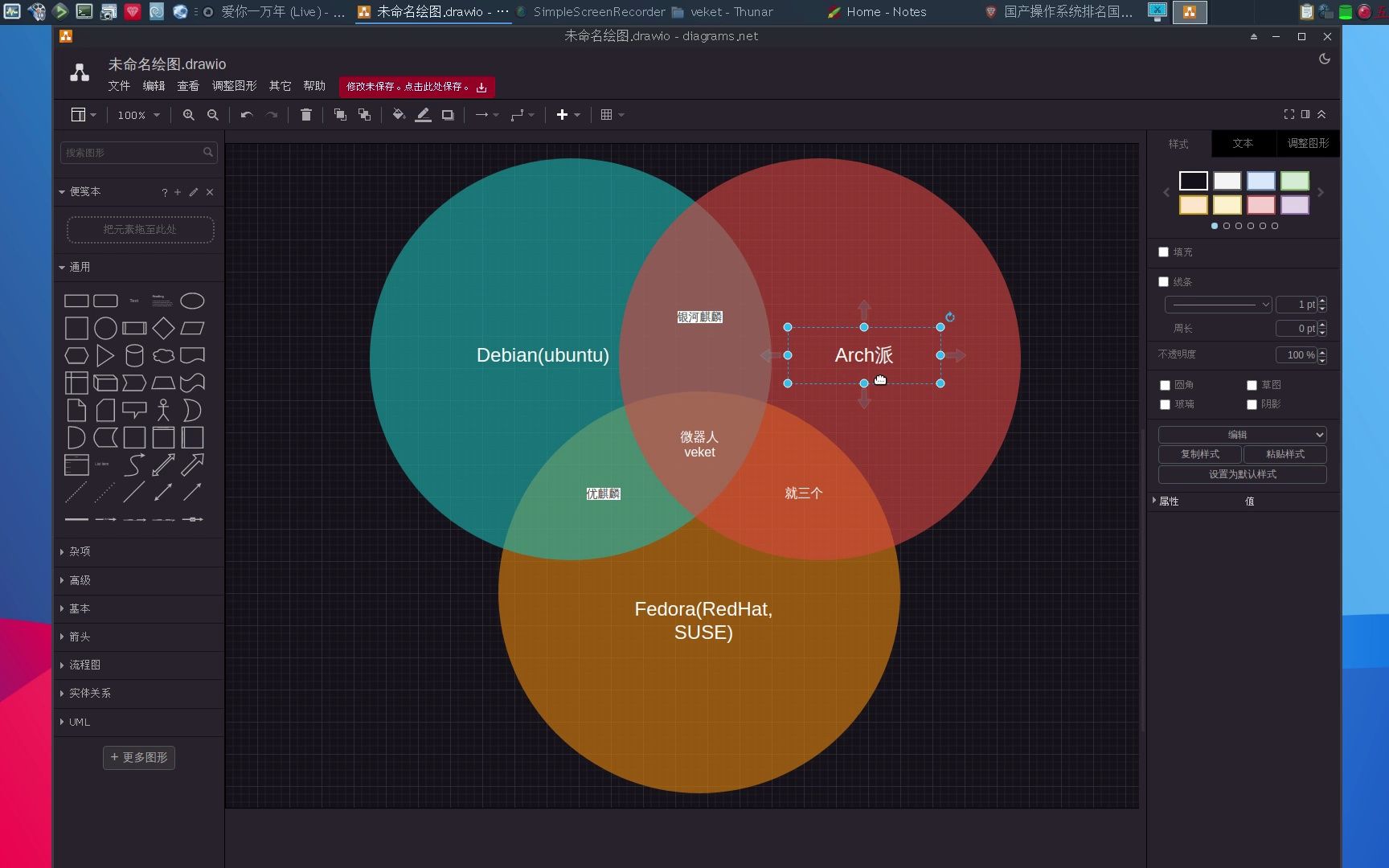Switch to the 样式 style tab
1389x868 pixels.
[x=1178, y=144]
